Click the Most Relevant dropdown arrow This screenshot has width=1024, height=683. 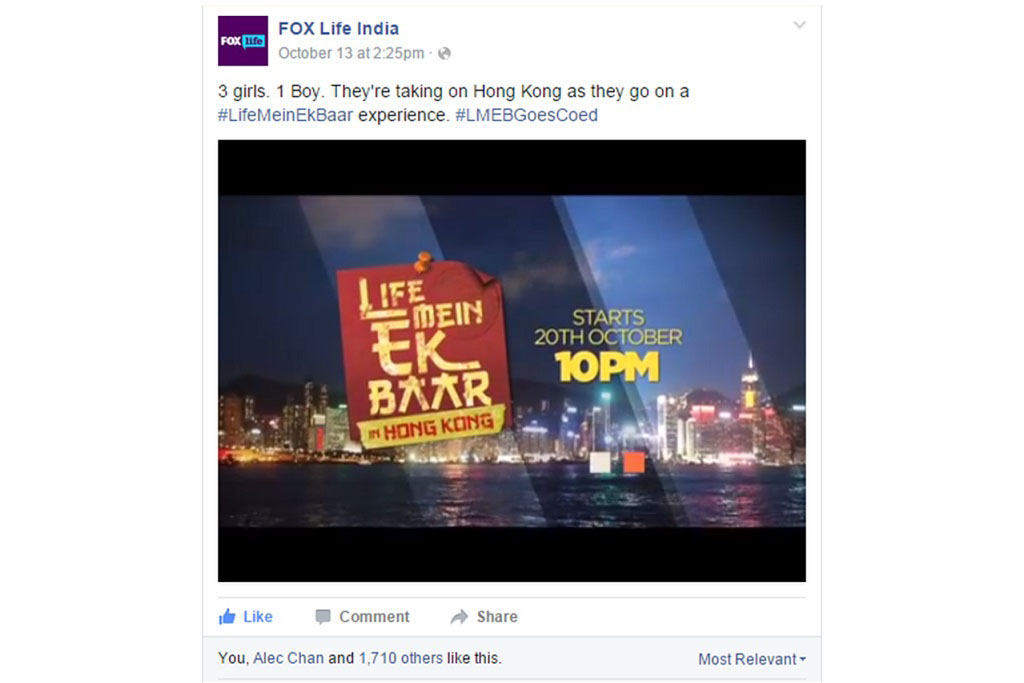803,659
